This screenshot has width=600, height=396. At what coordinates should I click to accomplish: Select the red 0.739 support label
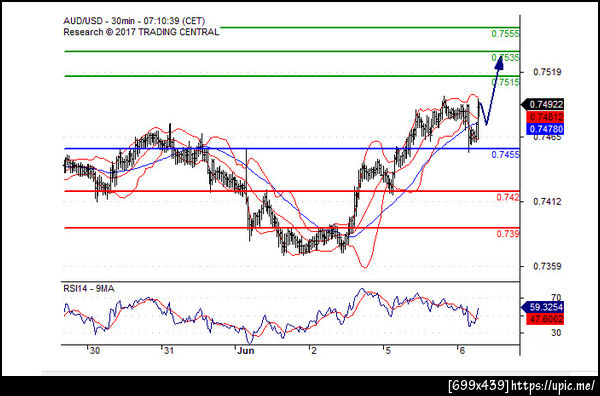coord(508,234)
